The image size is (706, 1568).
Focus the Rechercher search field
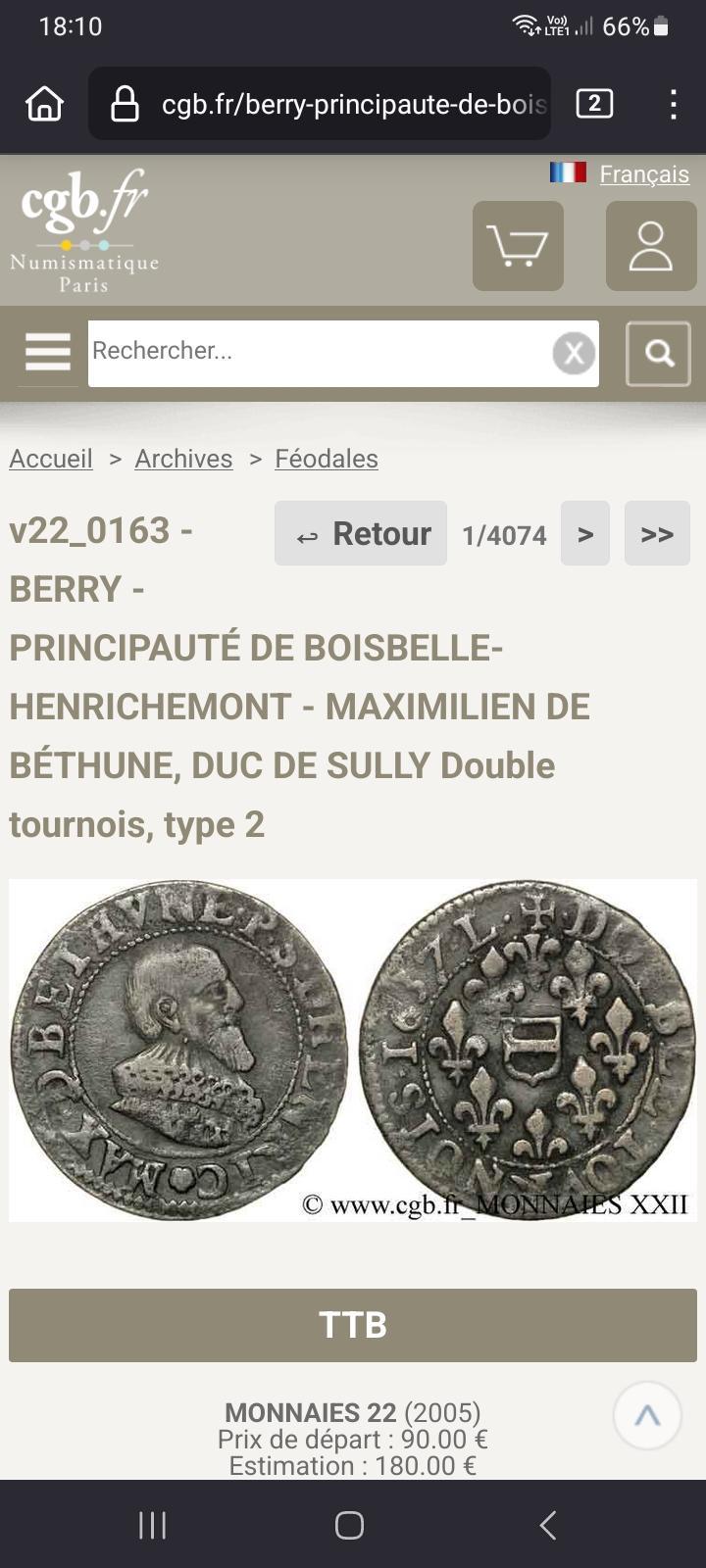[x=320, y=353]
